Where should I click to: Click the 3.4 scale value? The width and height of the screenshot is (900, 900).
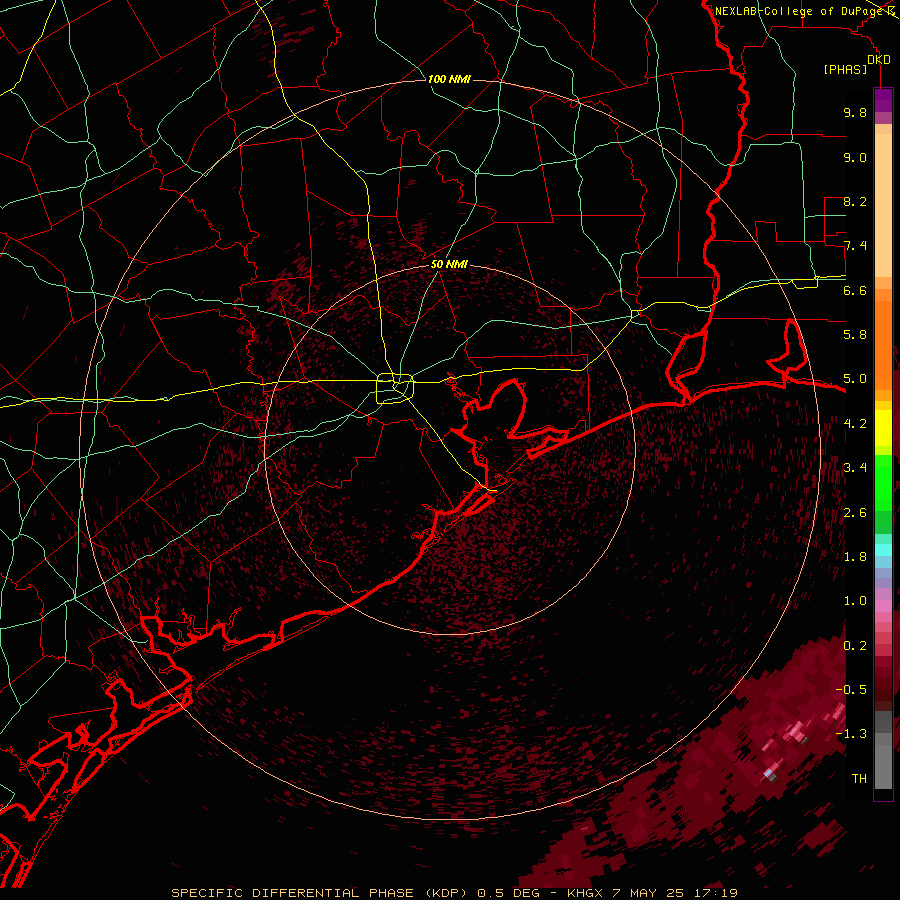(x=855, y=468)
